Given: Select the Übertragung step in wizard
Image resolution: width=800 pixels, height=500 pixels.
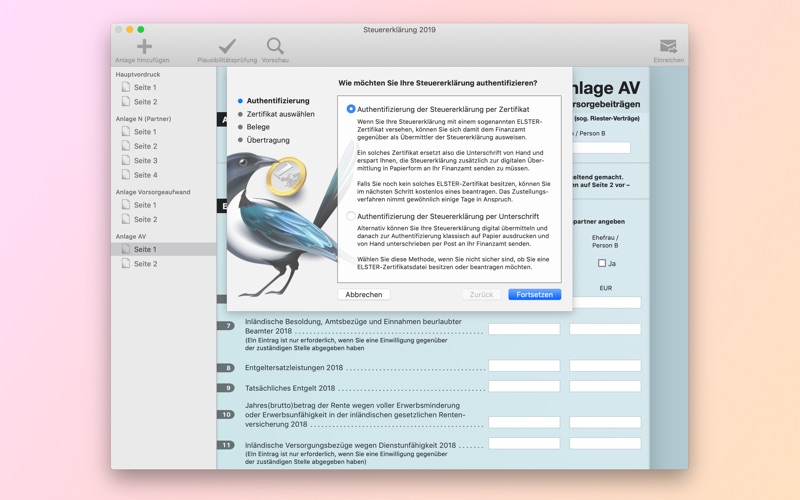Looking at the screenshot, I should [x=268, y=140].
